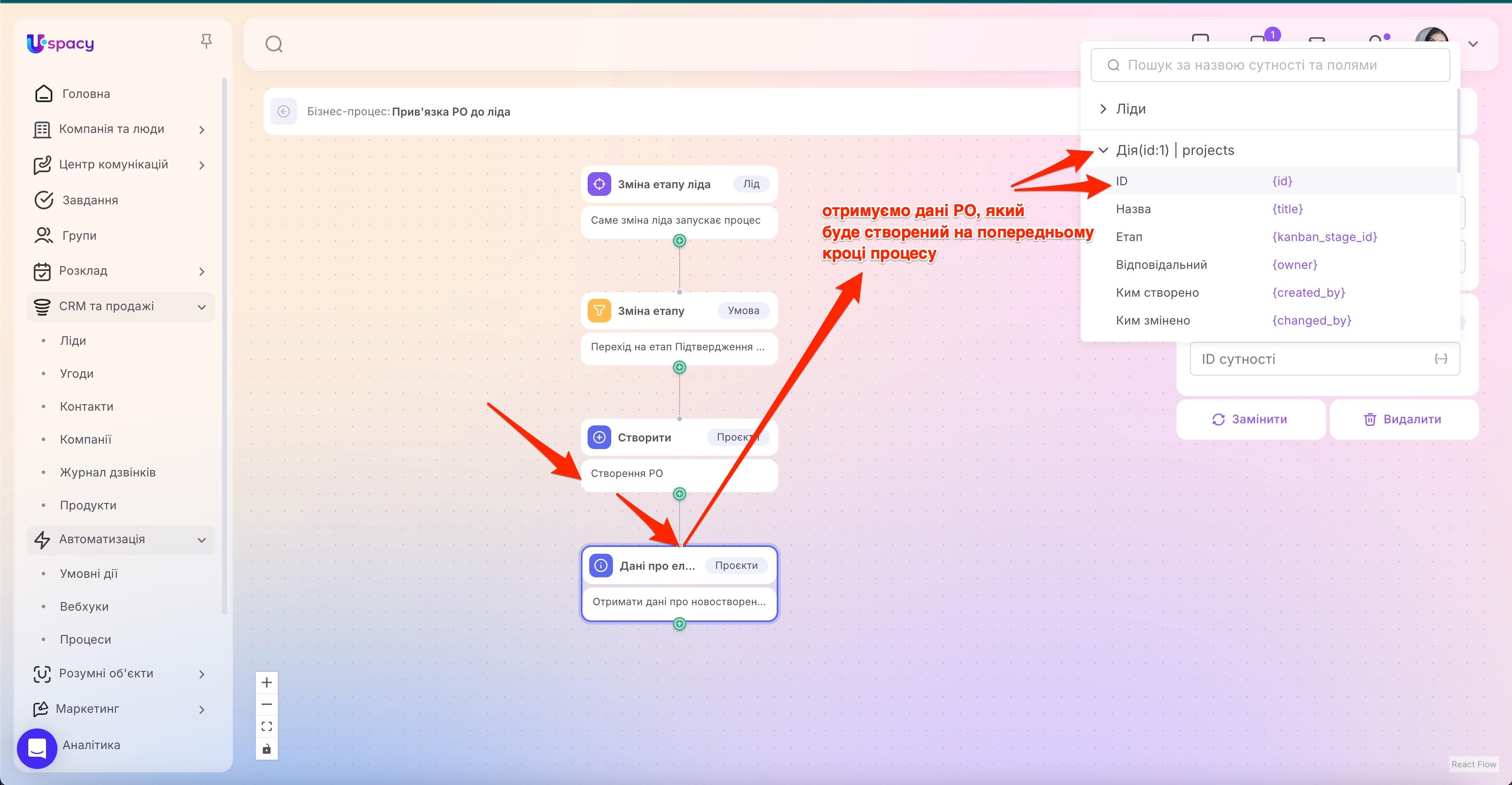Fit the process diagram to the view

pos(266,726)
